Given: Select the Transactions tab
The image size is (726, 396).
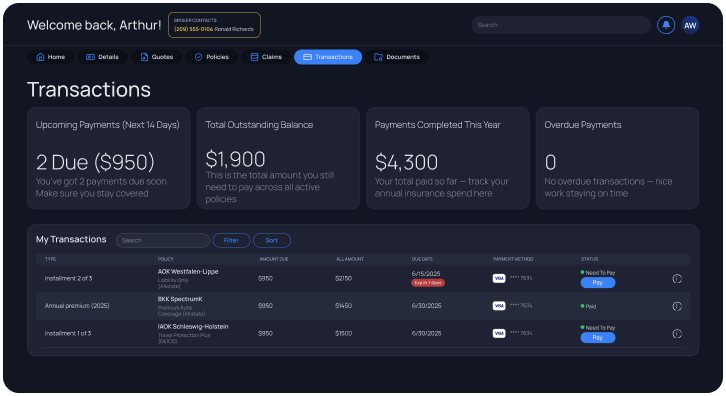Looking at the screenshot, I should coord(328,57).
